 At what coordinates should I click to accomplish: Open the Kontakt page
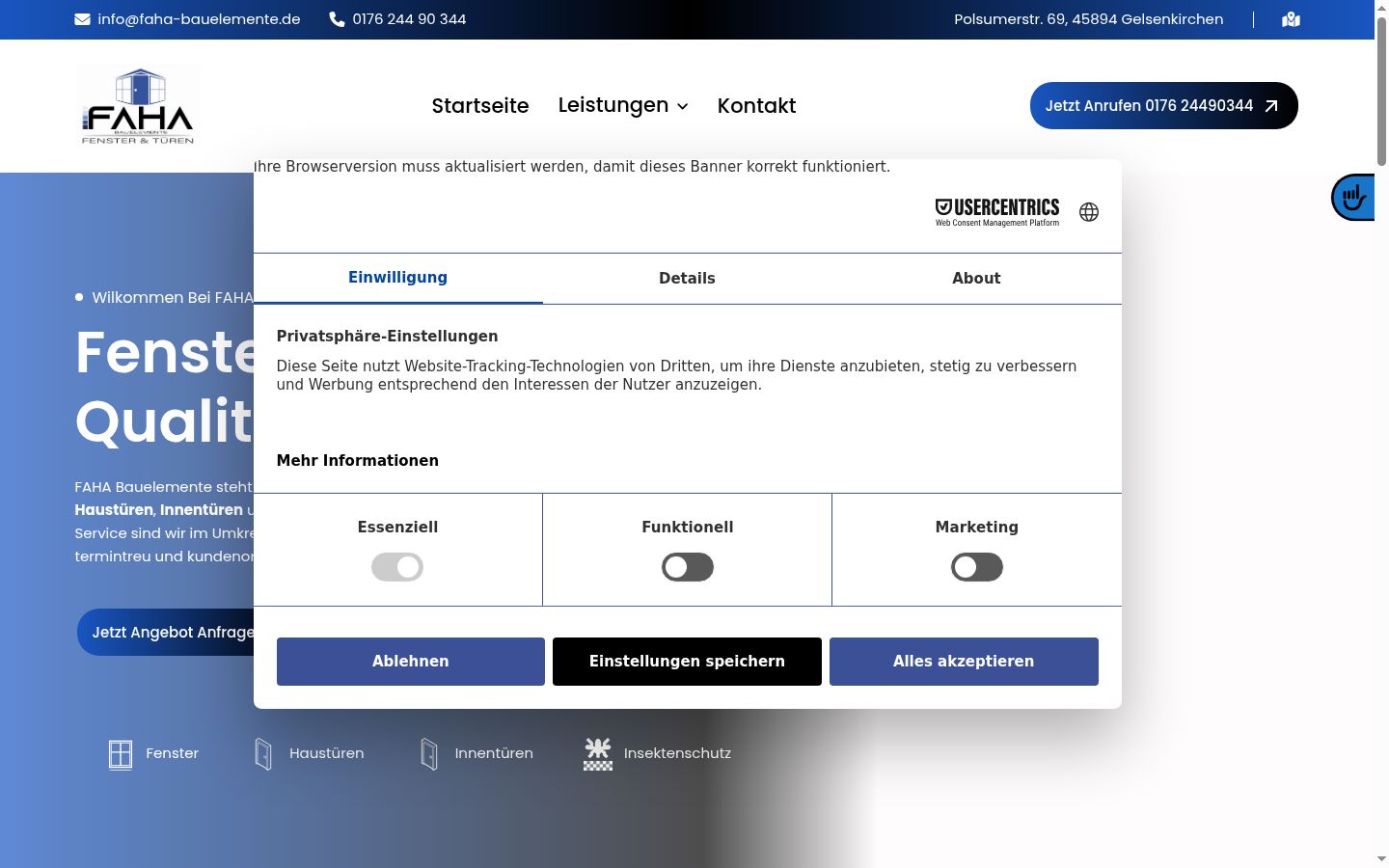click(x=756, y=106)
